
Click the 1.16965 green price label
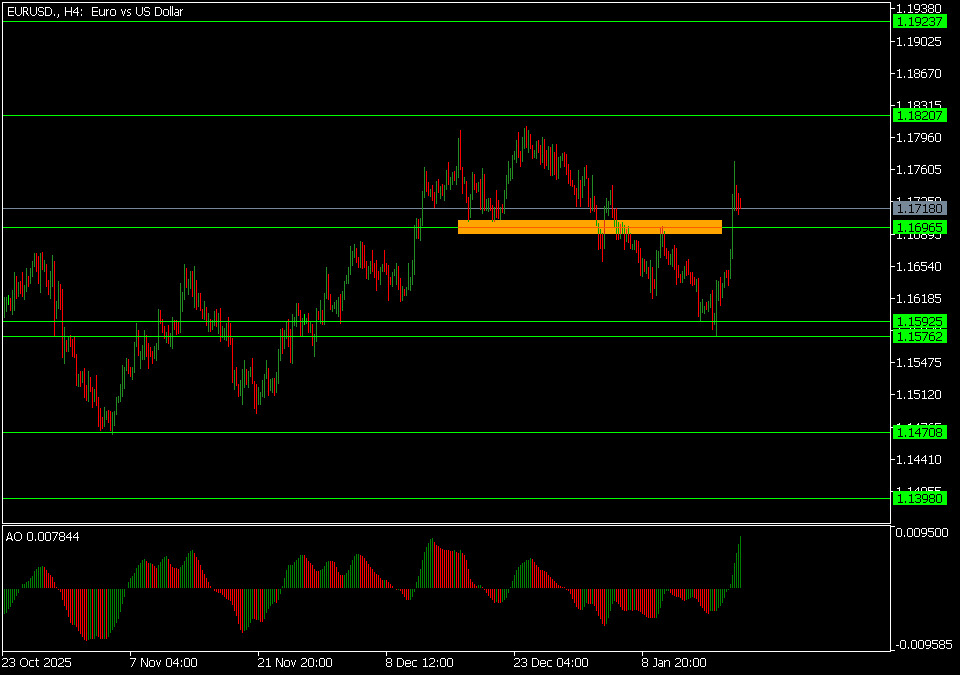(x=918, y=228)
